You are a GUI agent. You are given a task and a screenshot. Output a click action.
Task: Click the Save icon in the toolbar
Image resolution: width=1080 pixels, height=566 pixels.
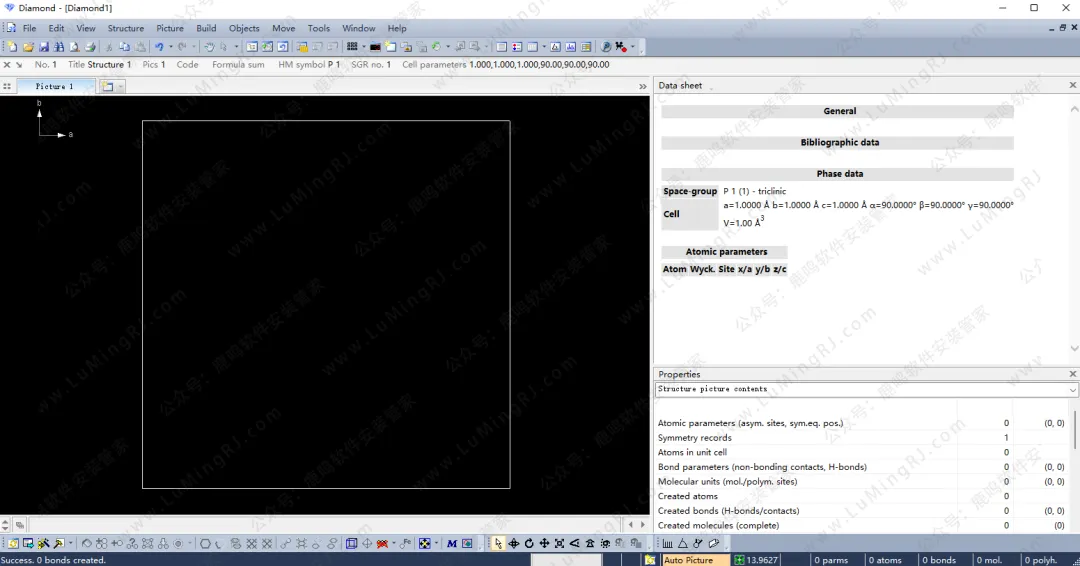[44, 47]
